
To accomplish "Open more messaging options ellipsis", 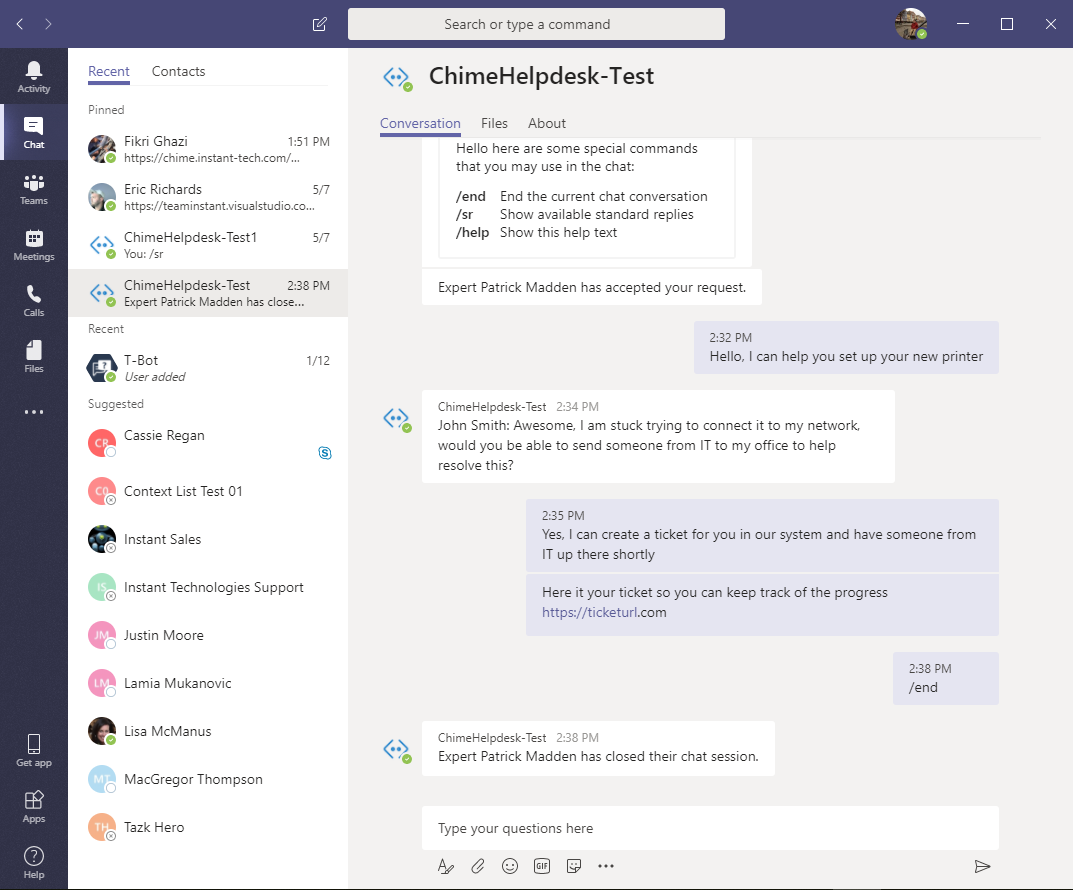I will click(606, 866).
